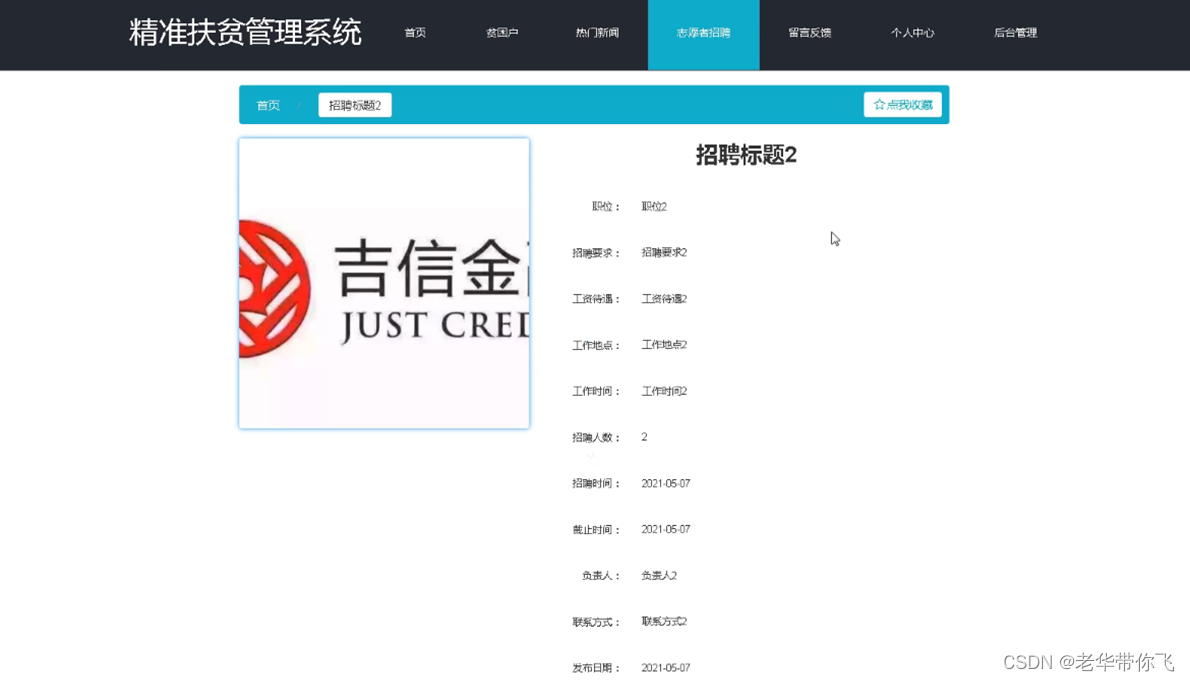Open the 贫困户 navigation menu item
The height and width of the screenshot is (681, 1190).
pos(502,33)
